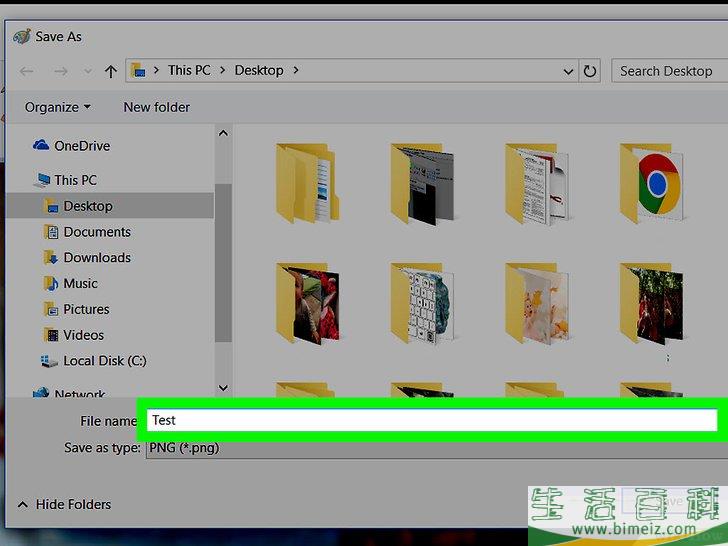Click the Videos folder icon
The image size is (728, 546).
pyautogui.click(x=51, y=335)
